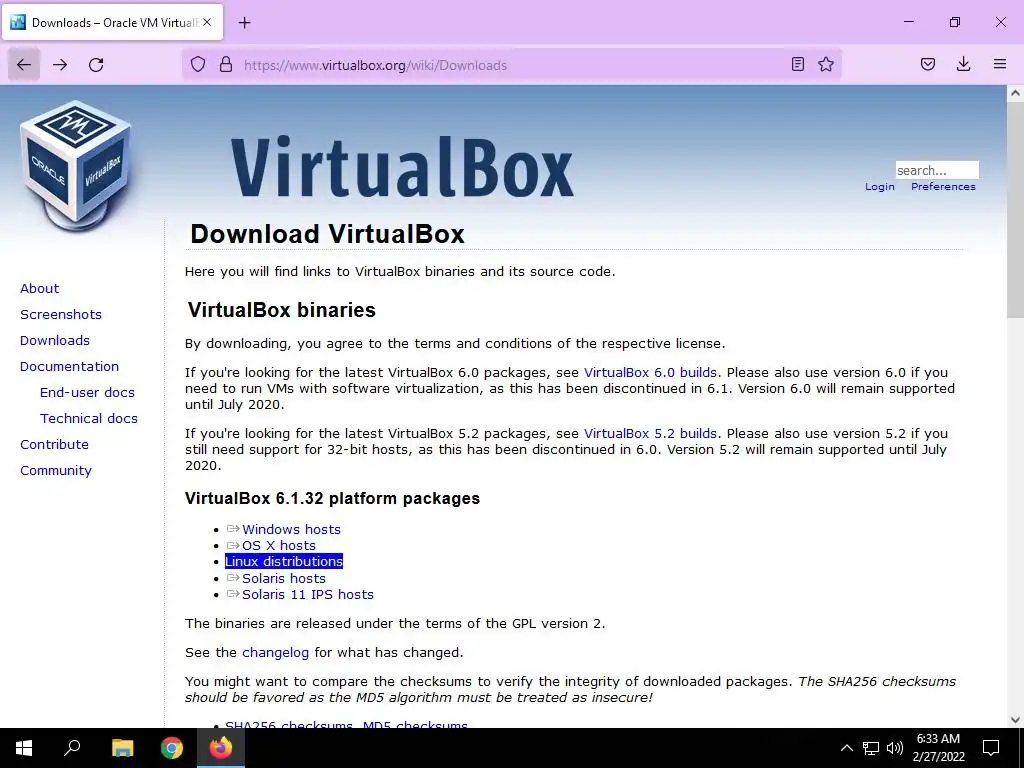
Task: Open Windows taskbar search magnifier
Action: 72,748
